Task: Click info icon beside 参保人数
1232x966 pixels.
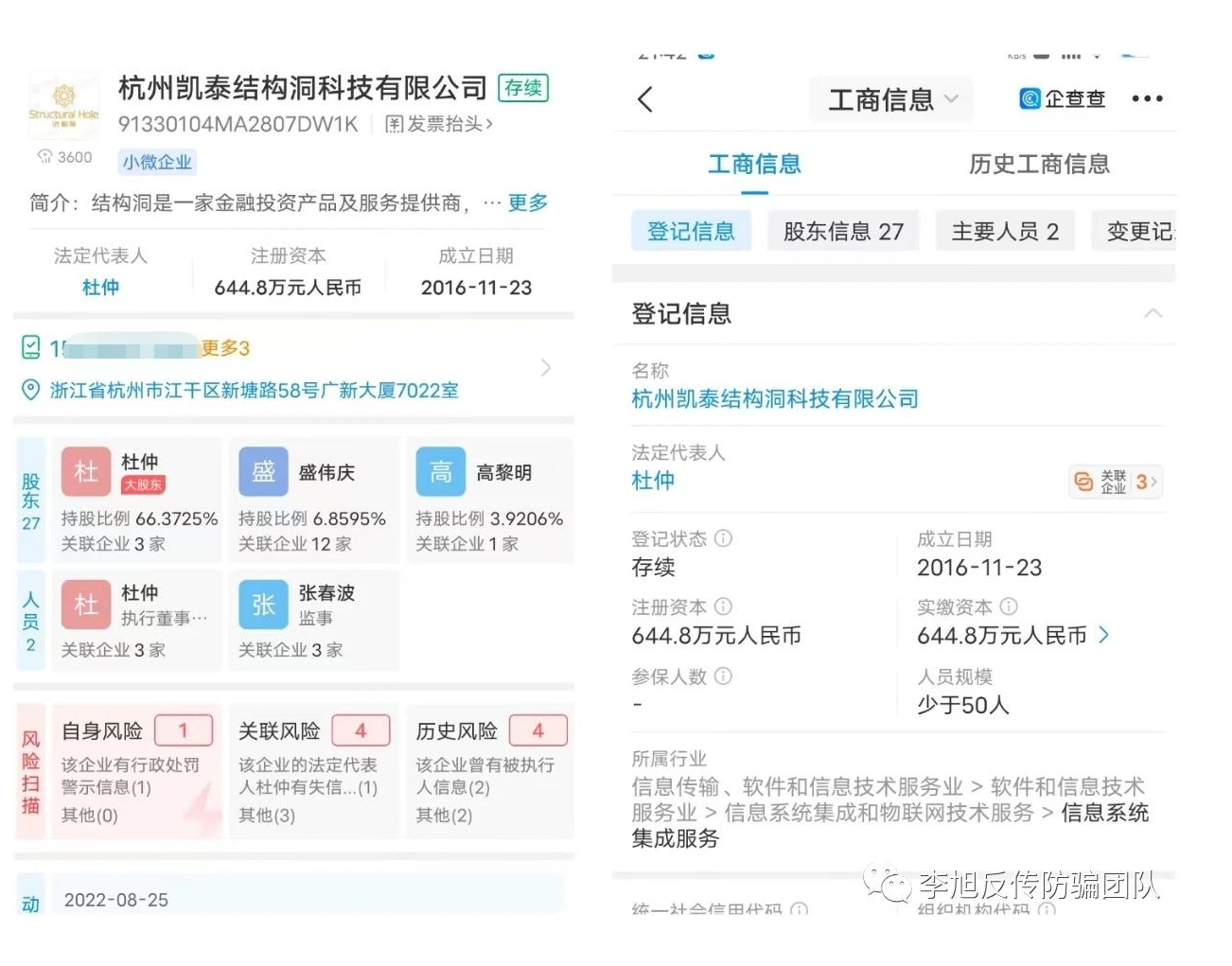Action: coord(724,676)
